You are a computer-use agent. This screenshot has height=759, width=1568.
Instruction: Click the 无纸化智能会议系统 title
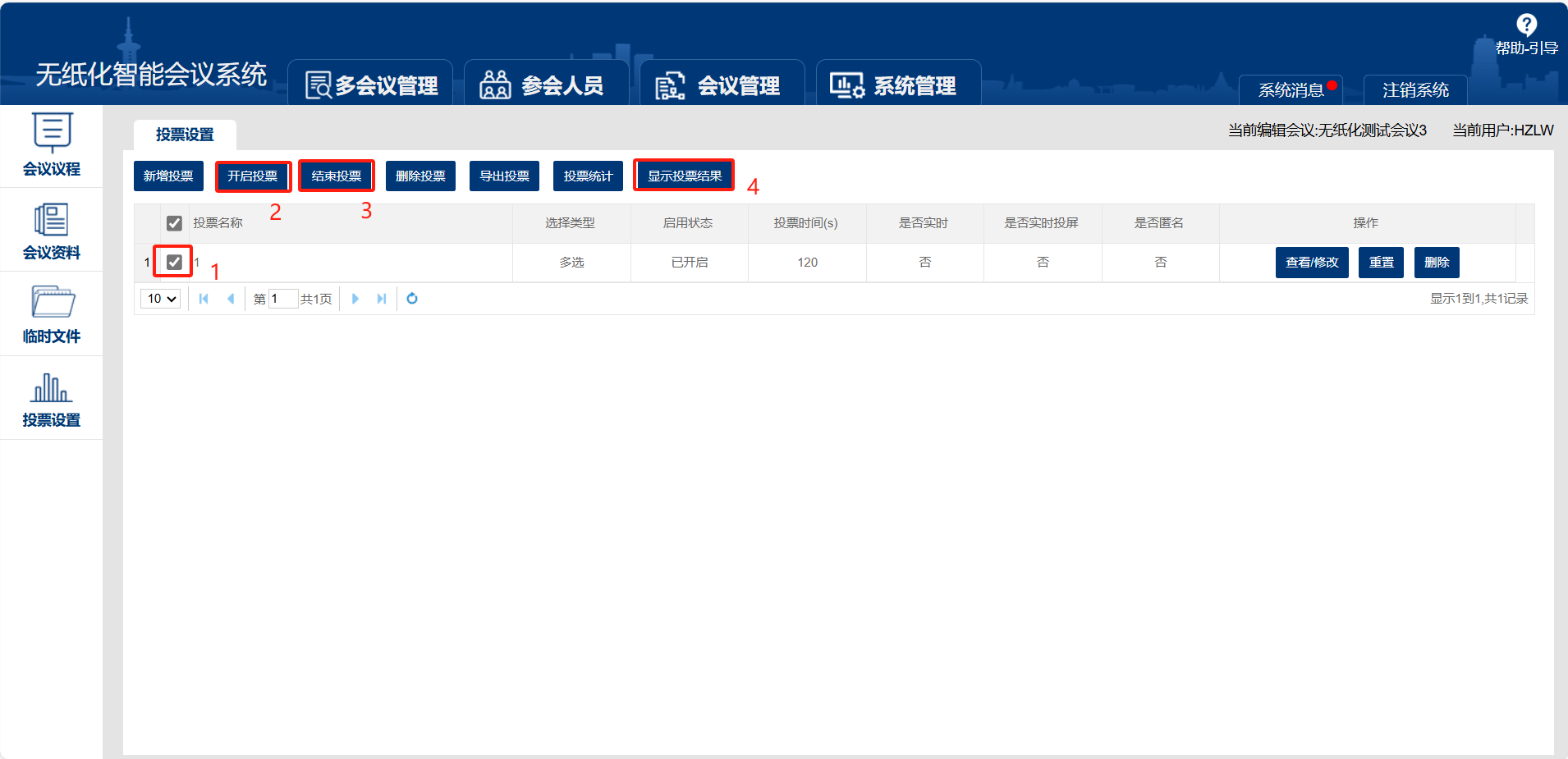(151, 75)
